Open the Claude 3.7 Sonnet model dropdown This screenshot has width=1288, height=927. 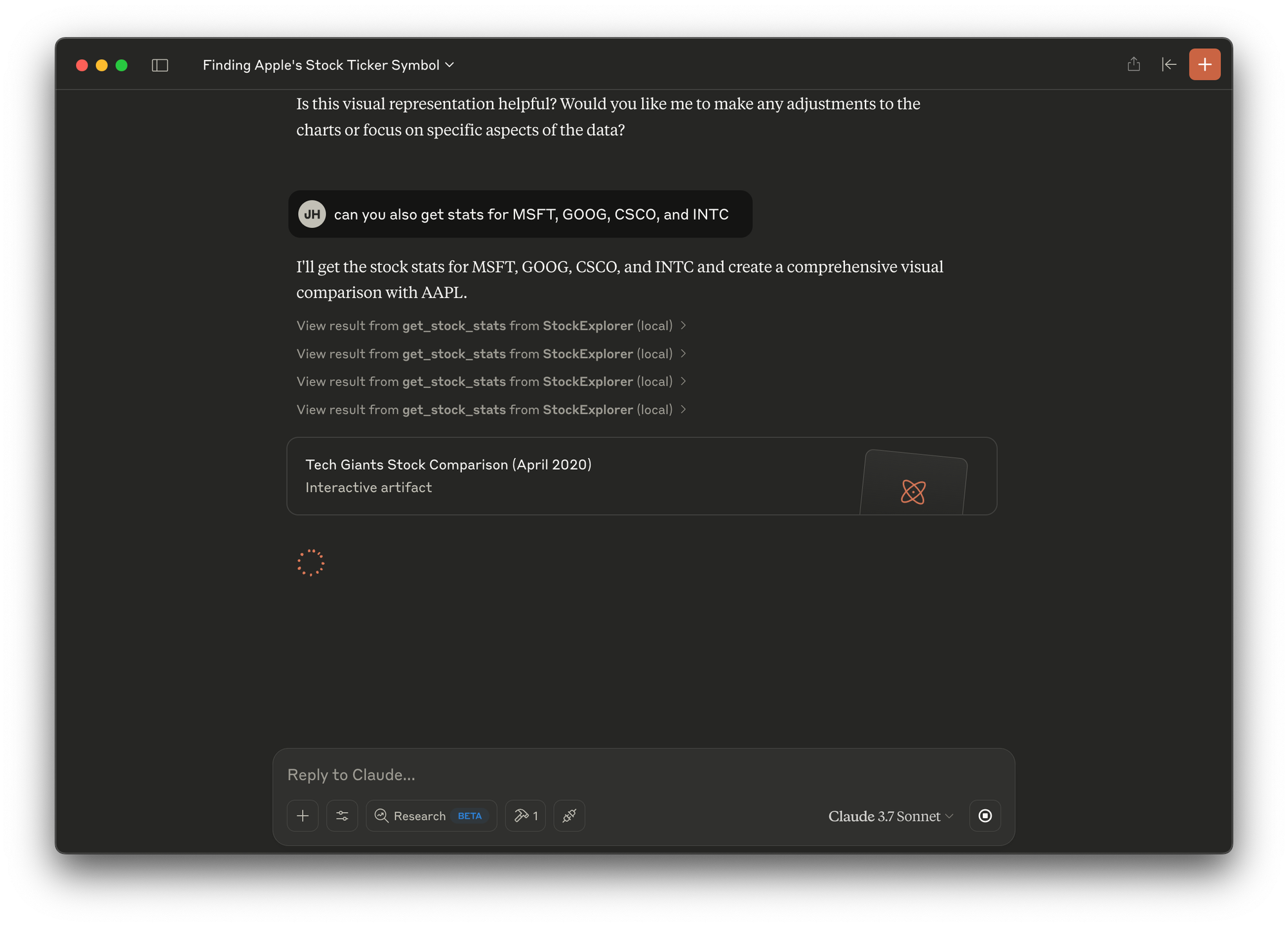point(890,816)
